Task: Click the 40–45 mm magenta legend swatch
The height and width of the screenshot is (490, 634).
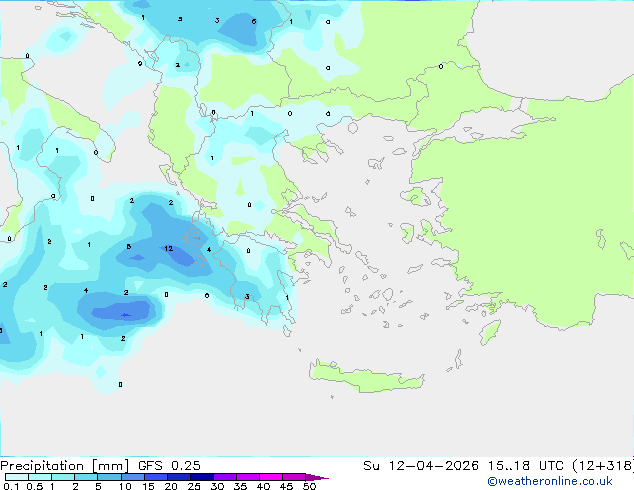Action: pos(271,477)
